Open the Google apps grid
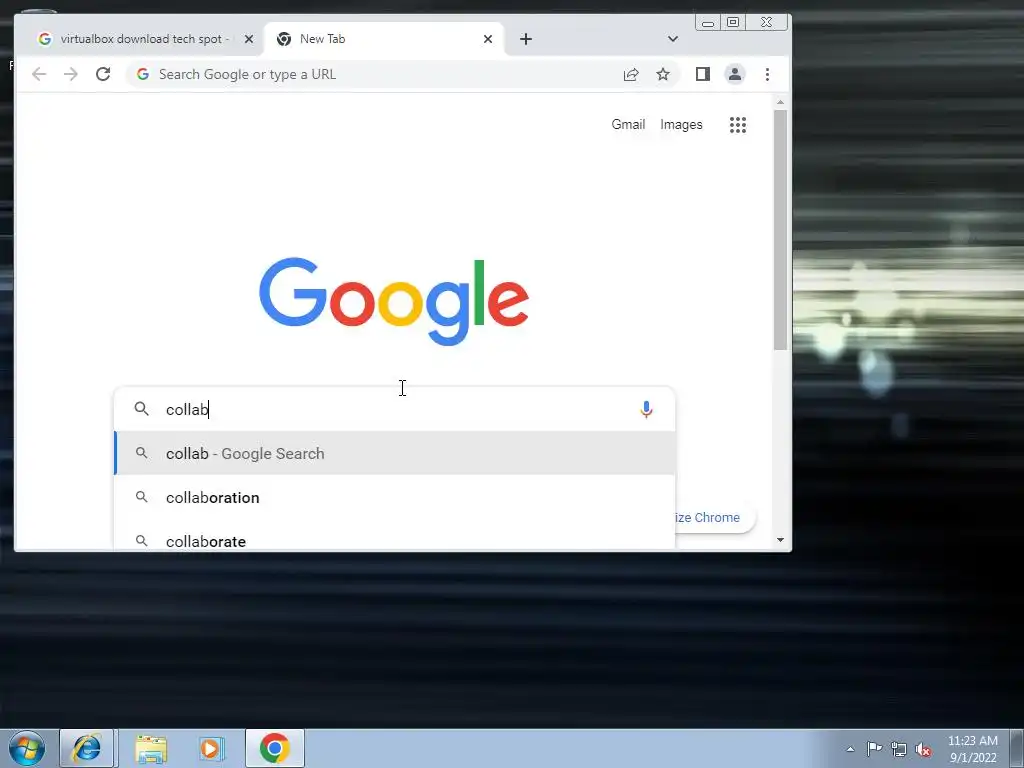 click(738, 125)
